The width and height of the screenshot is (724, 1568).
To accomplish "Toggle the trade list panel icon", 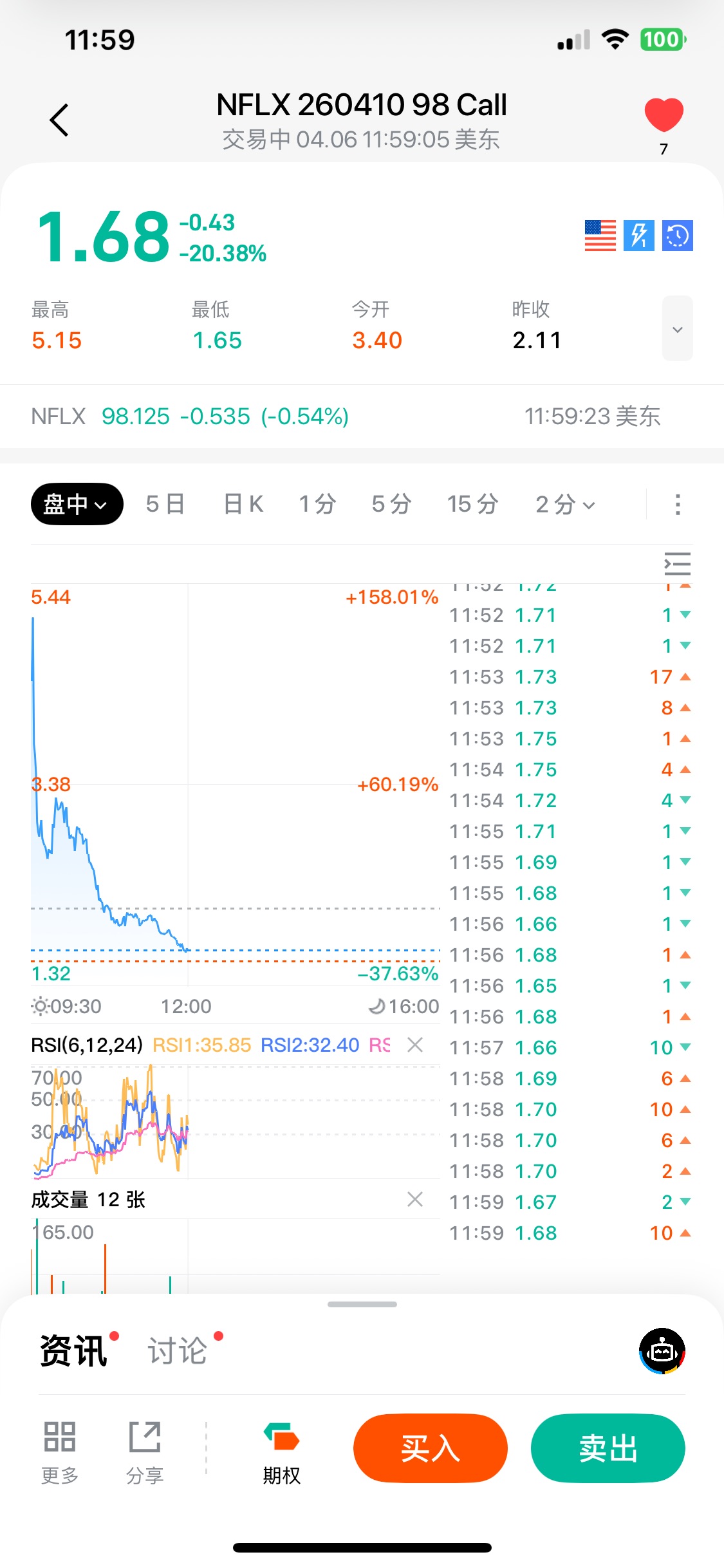I will 677,565.
